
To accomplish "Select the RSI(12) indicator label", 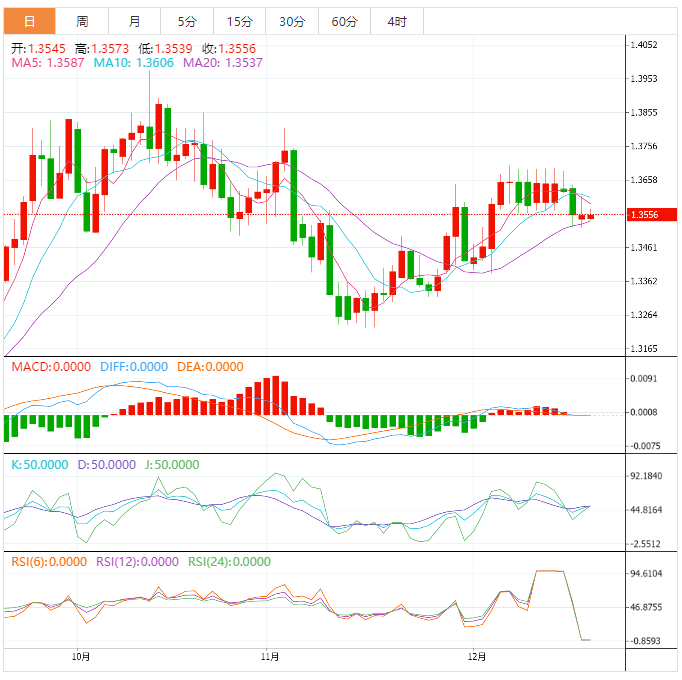I will 137,562.
